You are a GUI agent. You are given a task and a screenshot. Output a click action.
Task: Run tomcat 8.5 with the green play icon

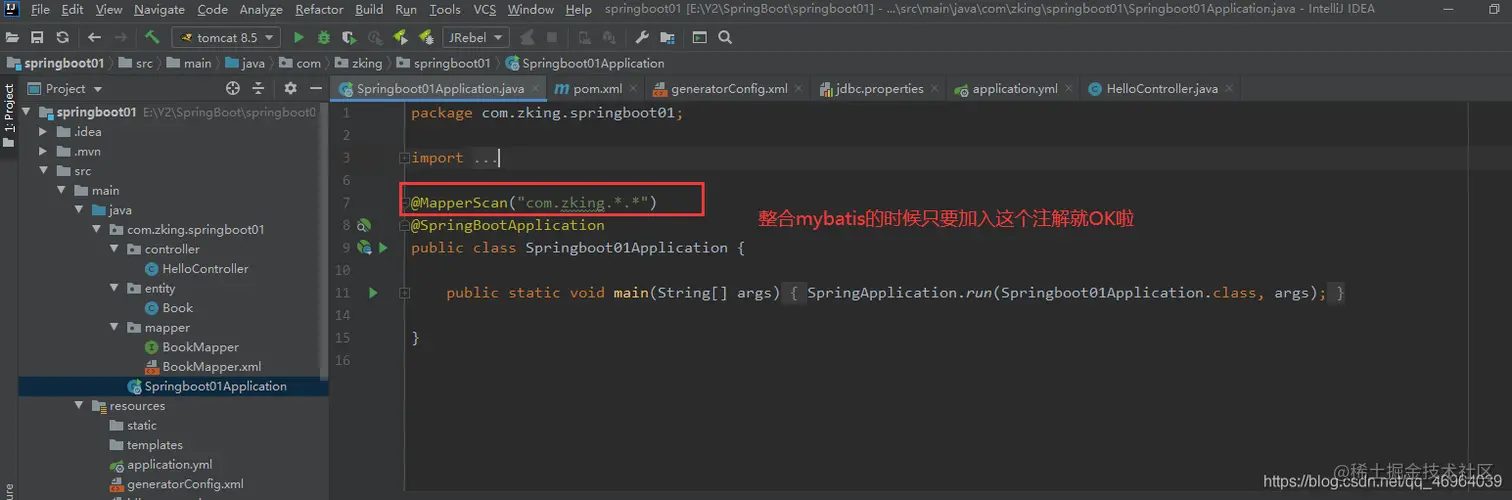pos(298,37)
